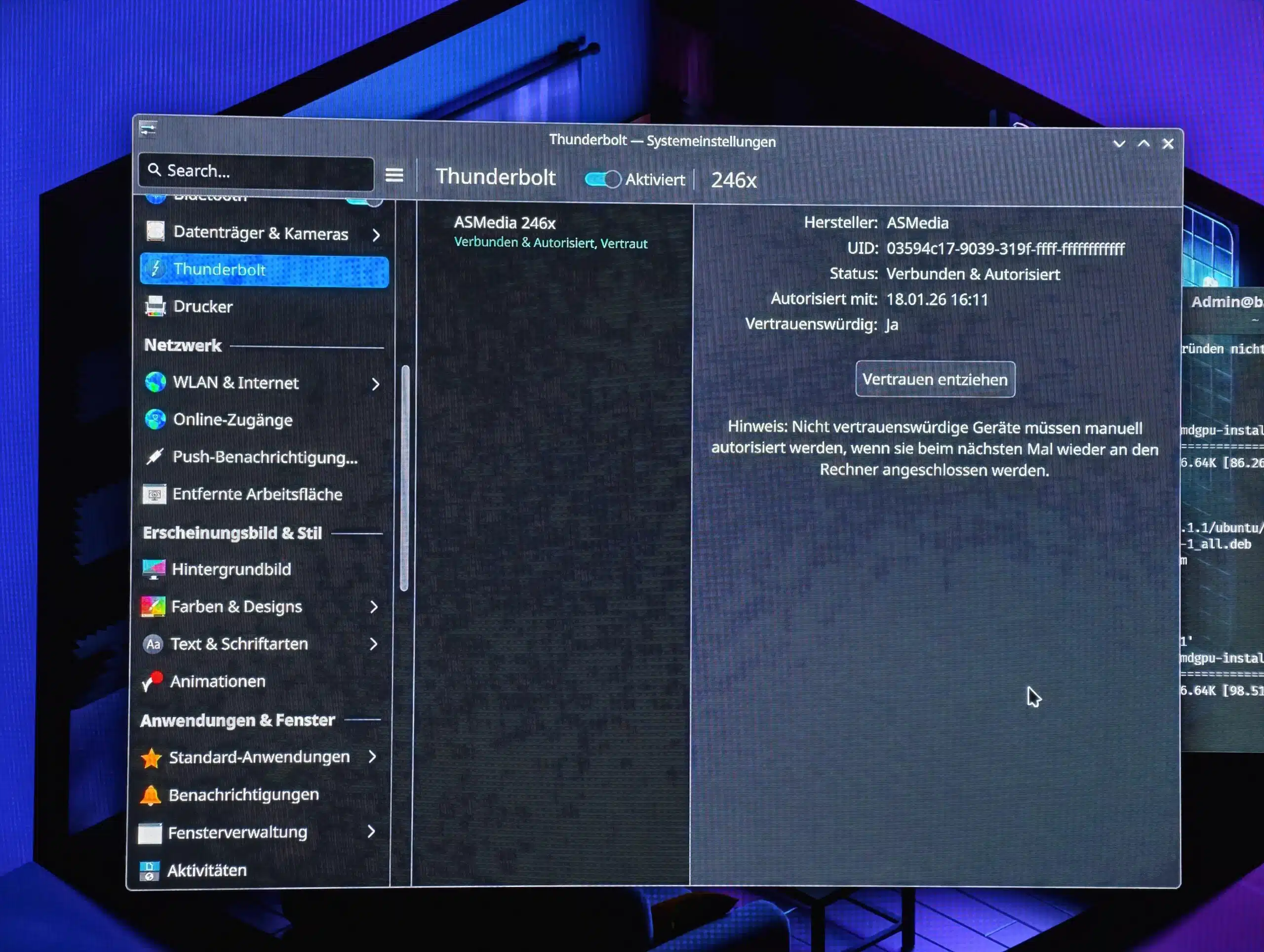
Task: Expand the Fensterverwaltung submenu arrow
Action: pos(371,832)
